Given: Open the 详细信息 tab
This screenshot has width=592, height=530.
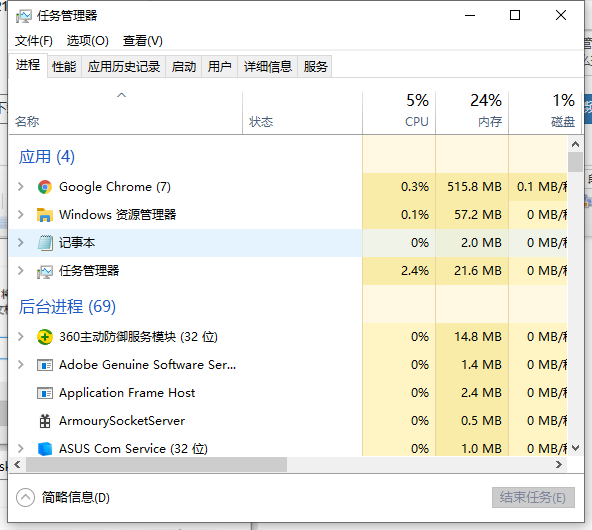Looking at the screenshot, I should [268, 67].
